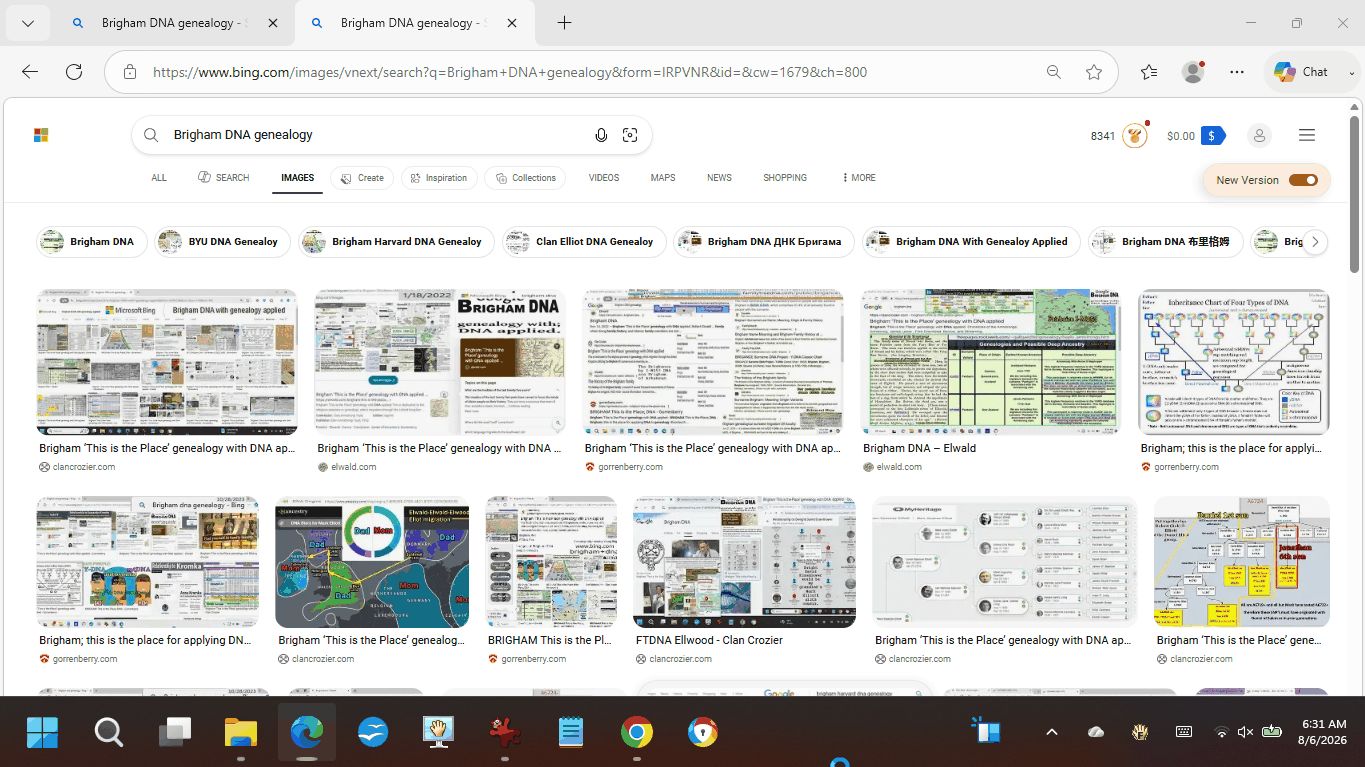Screen dimensions: 1365x767
Task: Open the Edge profile icon
Action: (x=1193, y=72)
